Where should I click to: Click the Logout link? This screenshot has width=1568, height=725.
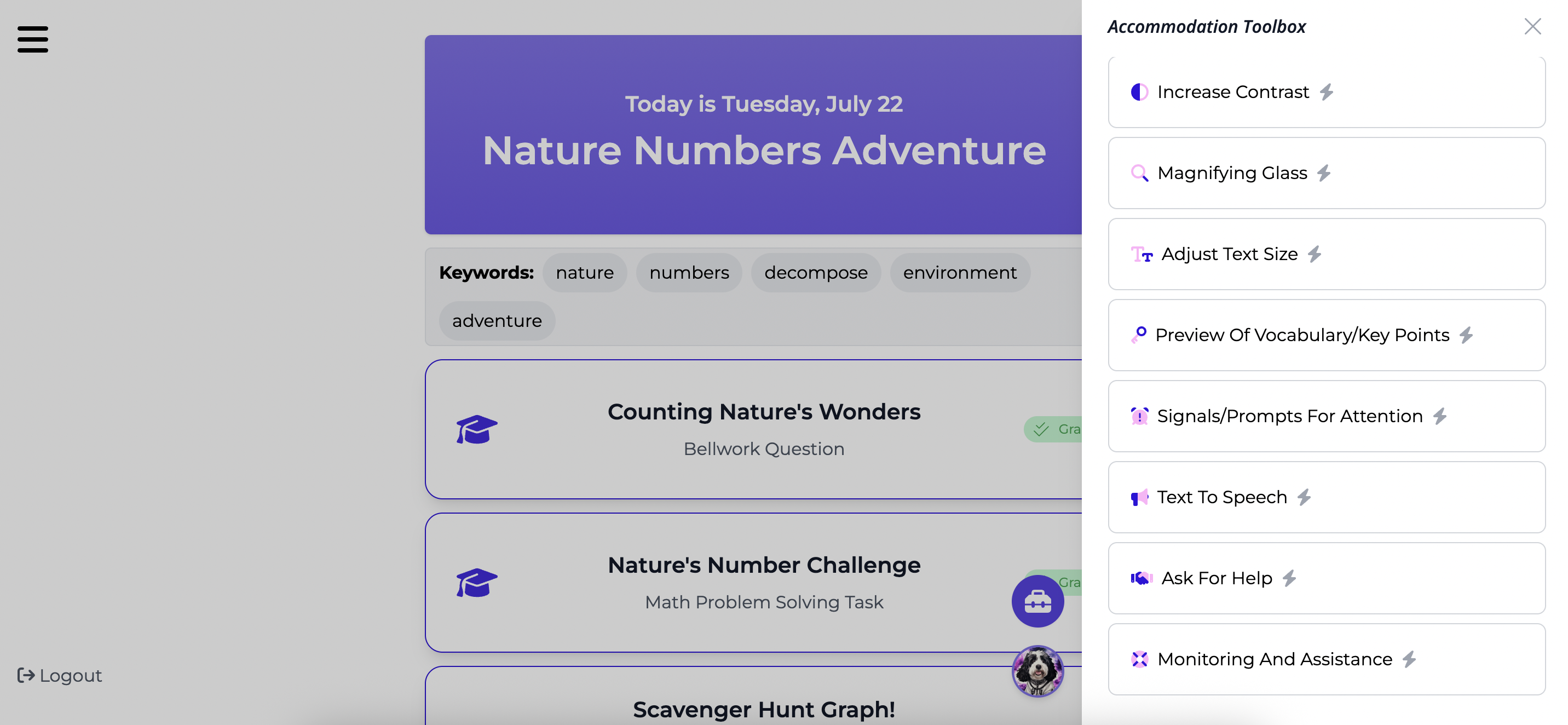(60, 675)
